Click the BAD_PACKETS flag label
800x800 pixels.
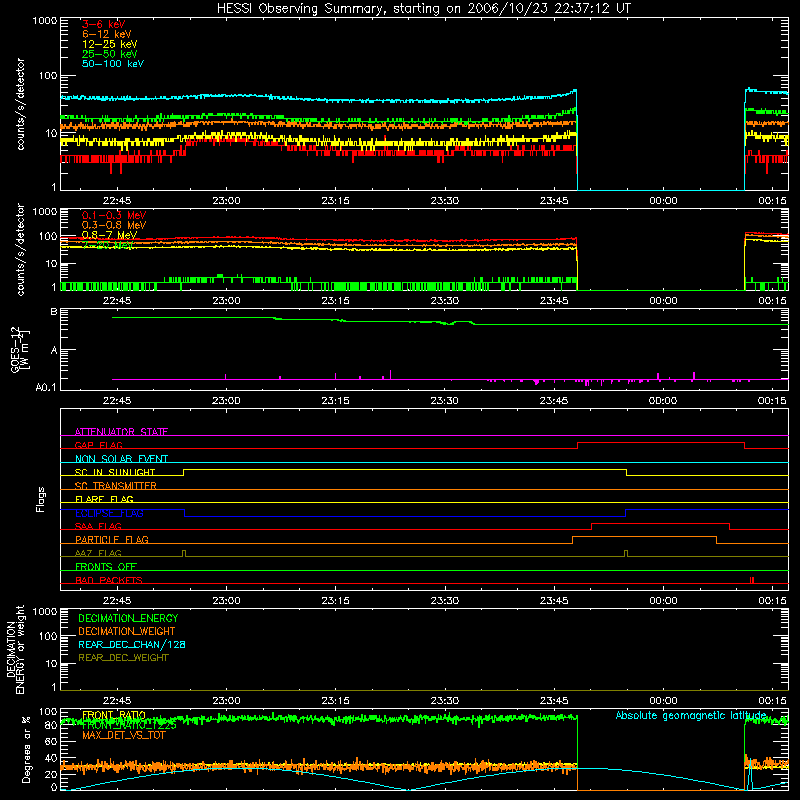click(109, 580)
